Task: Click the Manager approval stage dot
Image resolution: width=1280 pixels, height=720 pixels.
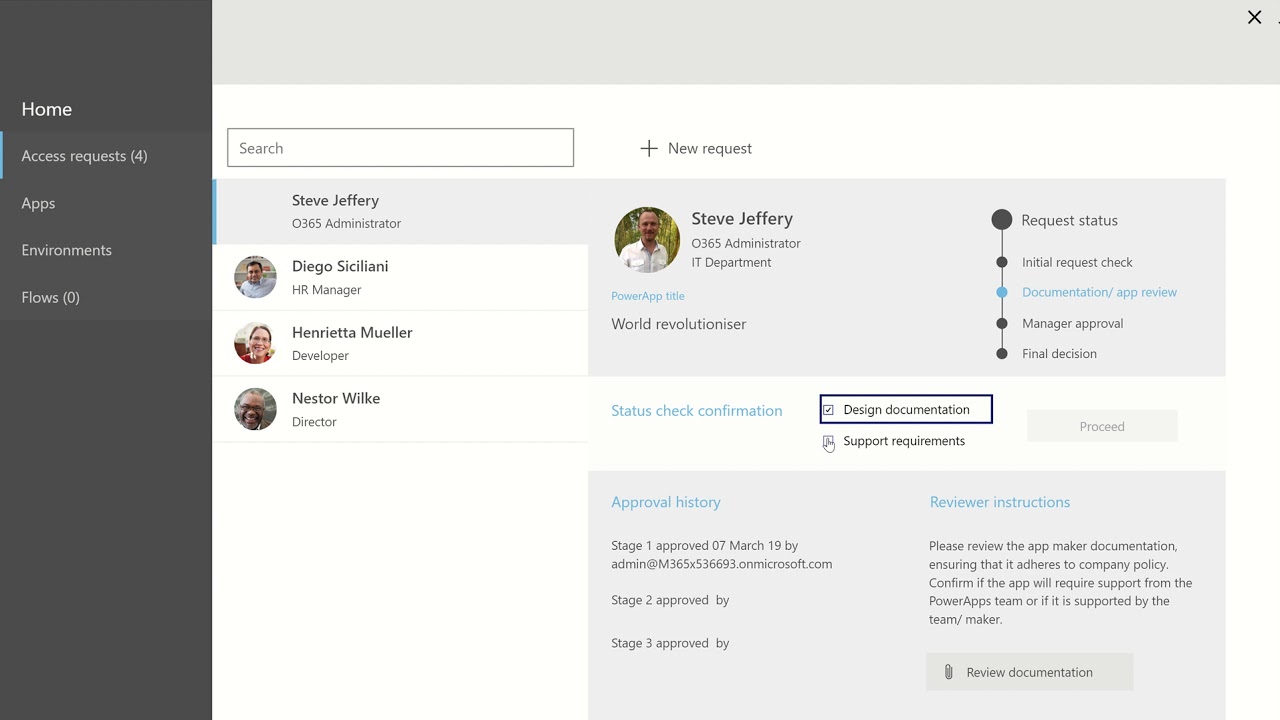Action: pyautogui.click(x=1002, y=323)
